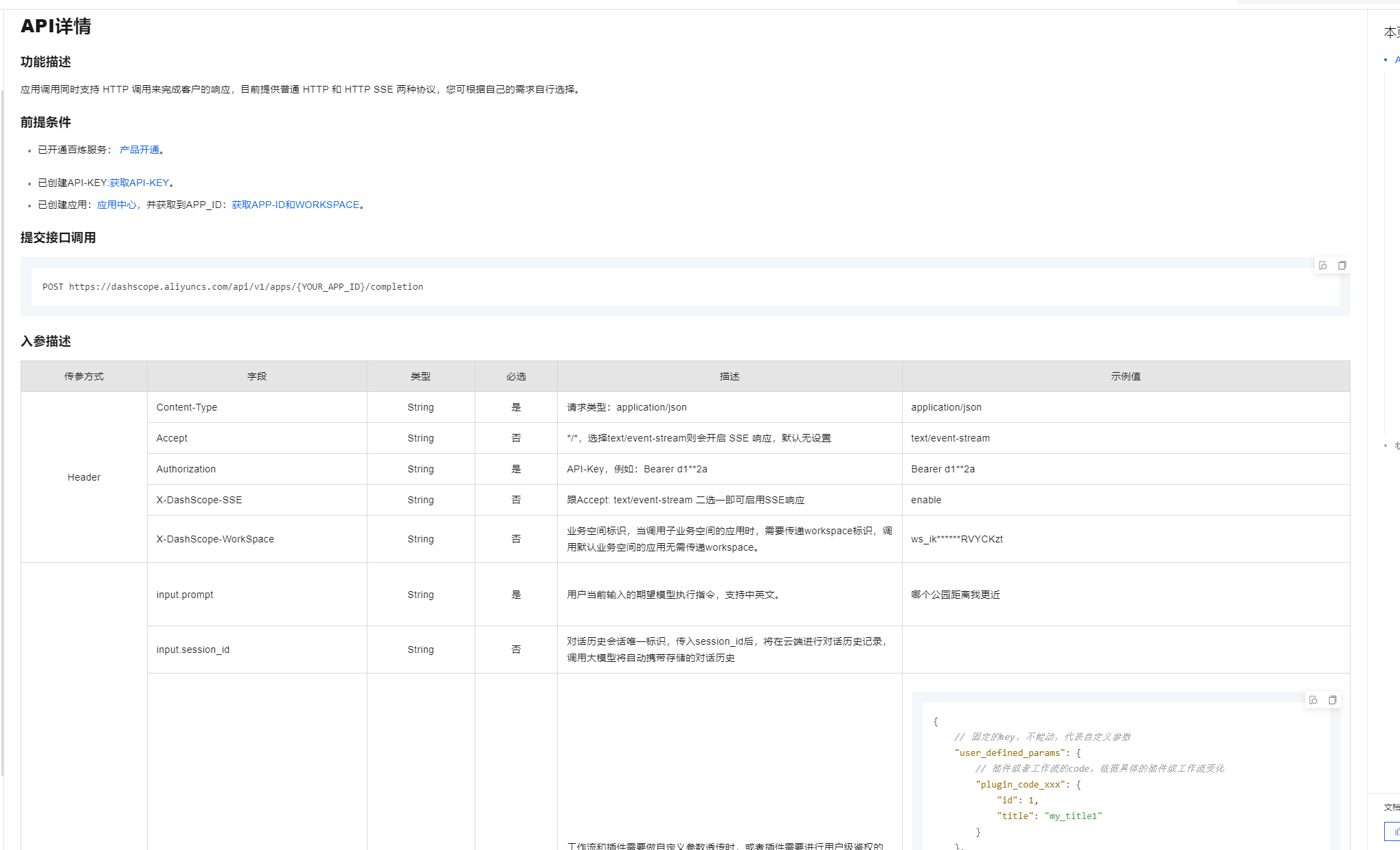Click example value application/json in Content-Type row
This screenshot has height=850, width=1400.
[x=946, y=407]
